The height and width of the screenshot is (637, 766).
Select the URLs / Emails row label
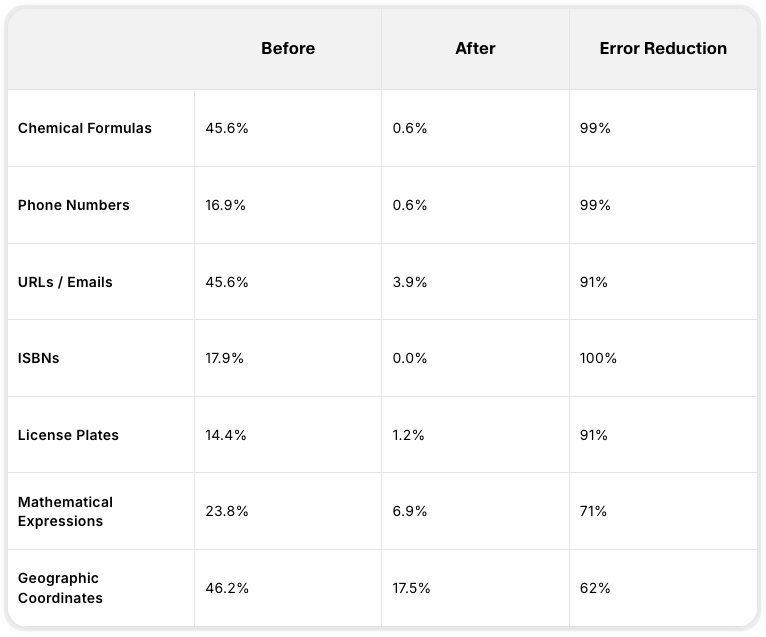coord(65,282)
